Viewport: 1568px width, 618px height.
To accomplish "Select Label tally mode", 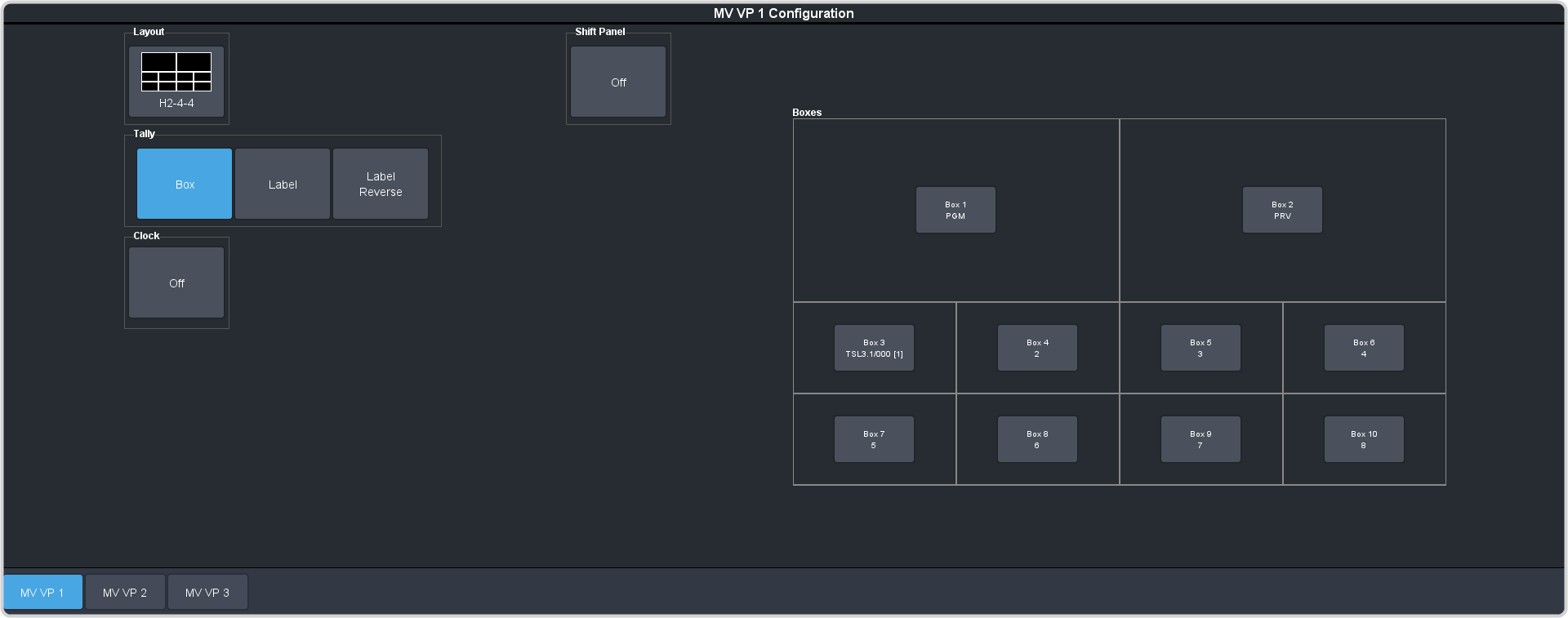I will 283,184.
